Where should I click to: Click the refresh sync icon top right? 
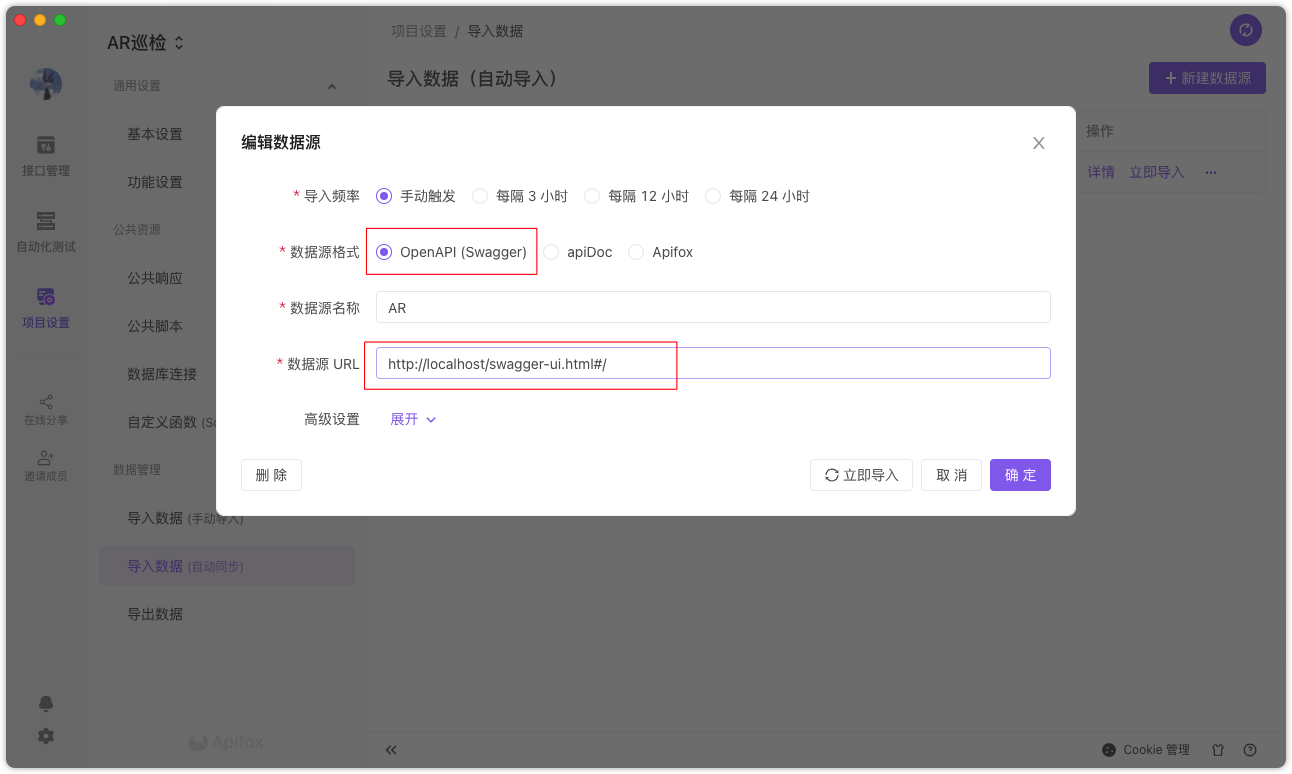click(x=1245, y=30)
